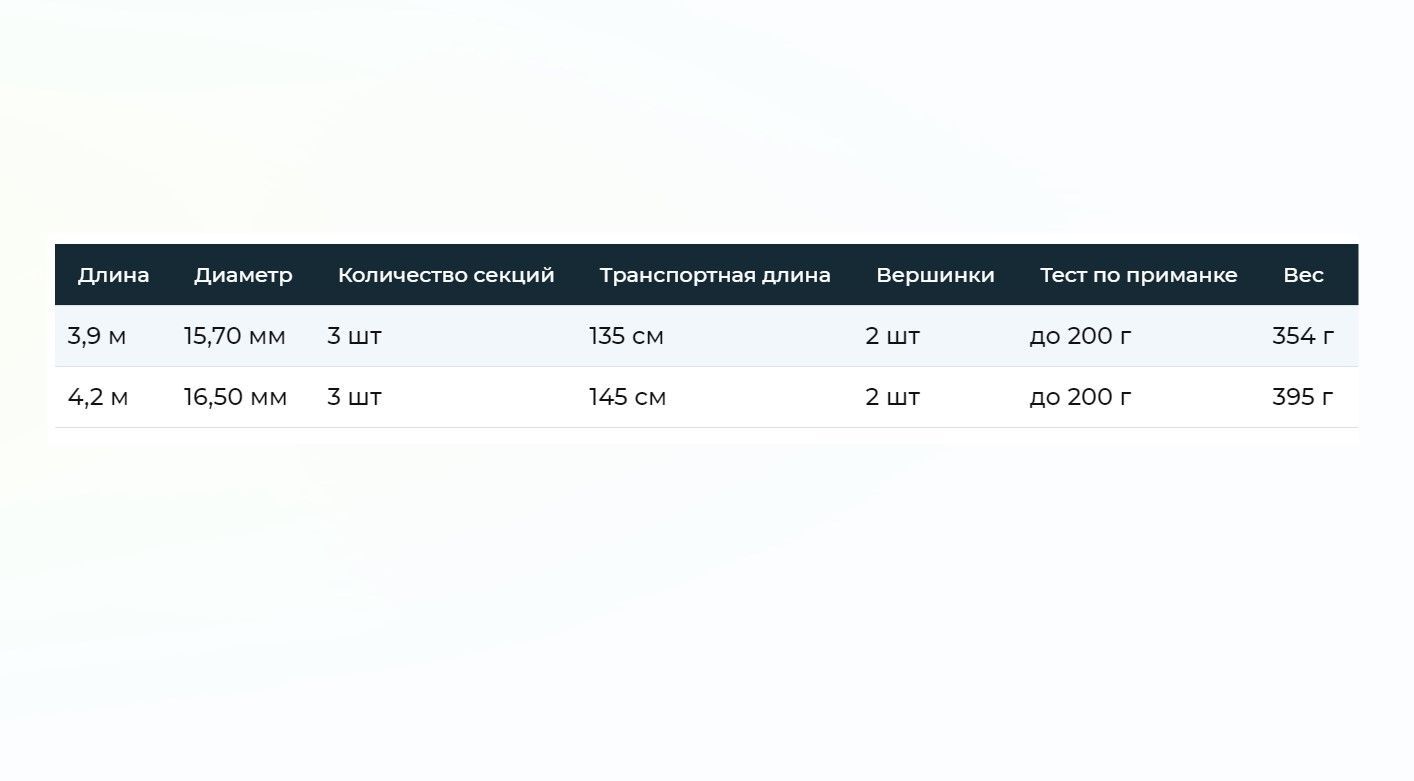The image size is (1414, 781).
Task: Click the 395 г weight value
Action: [1303, 397]
